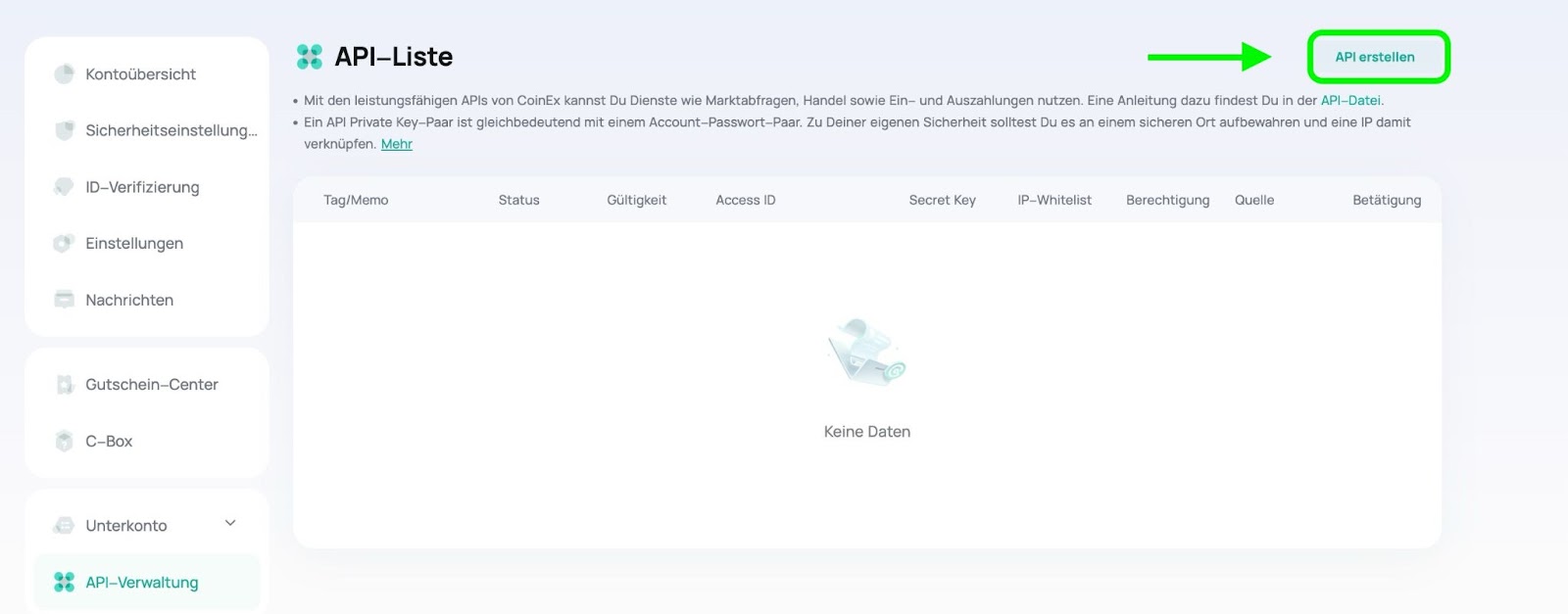Click the Status column header
The image size is (1568, 614).
(518, 200)
